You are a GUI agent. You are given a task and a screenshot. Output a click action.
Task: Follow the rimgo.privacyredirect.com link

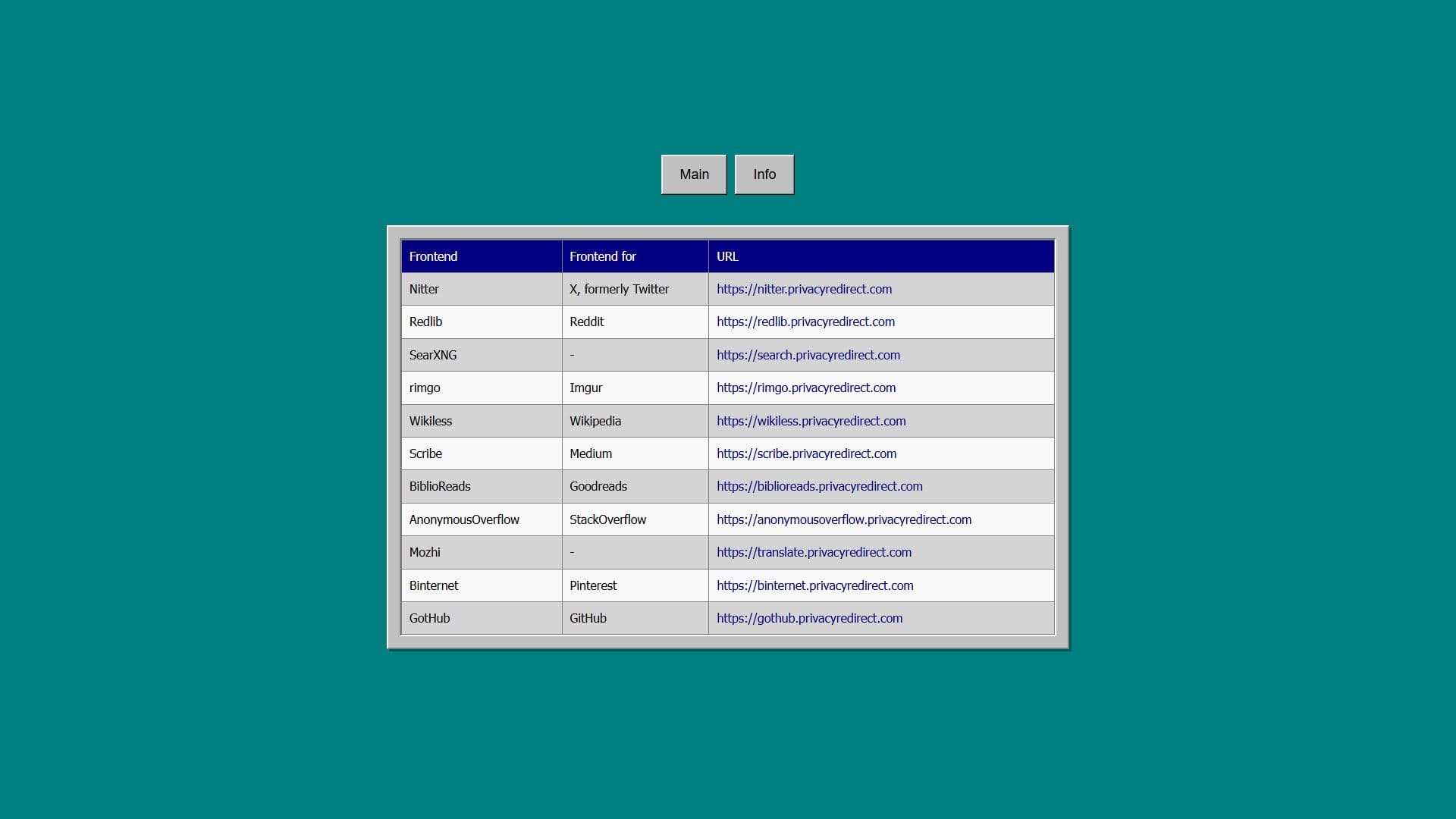(x=806, y=388)
